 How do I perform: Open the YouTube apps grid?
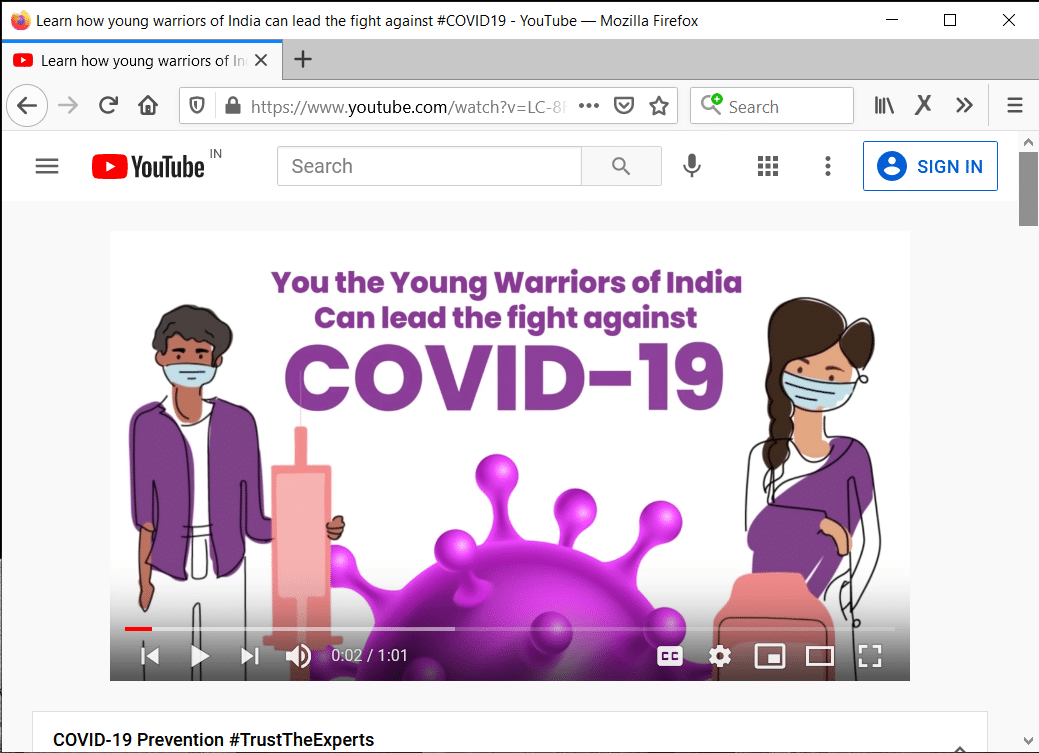[x=768, y=166]
